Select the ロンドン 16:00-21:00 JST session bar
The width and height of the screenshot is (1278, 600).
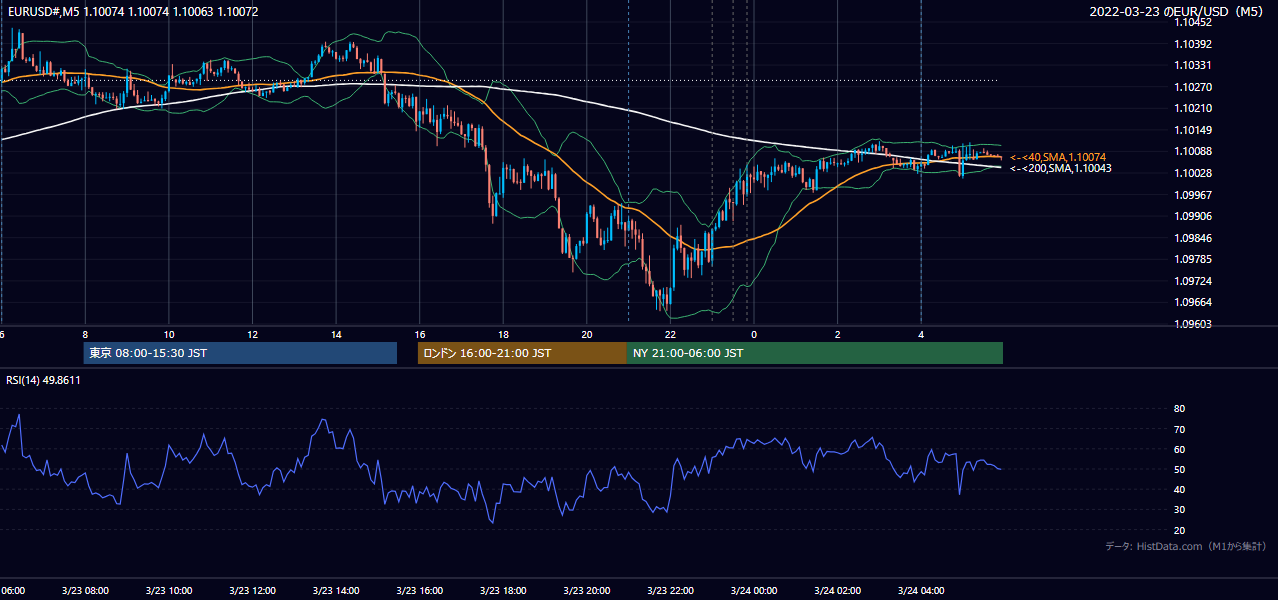(x=522, y=353)
